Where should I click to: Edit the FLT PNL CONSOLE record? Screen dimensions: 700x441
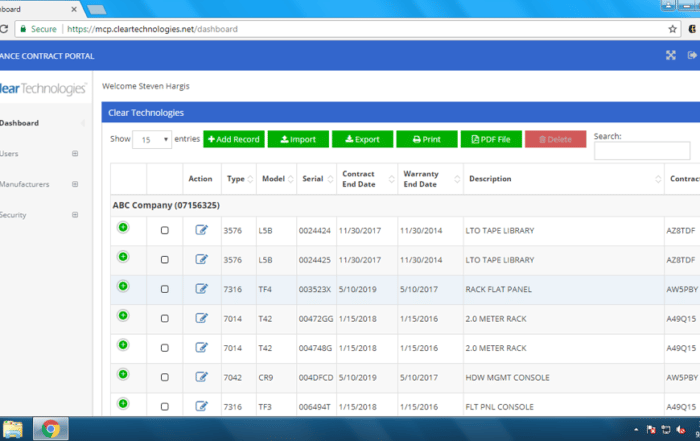click(x=201, y=406)
